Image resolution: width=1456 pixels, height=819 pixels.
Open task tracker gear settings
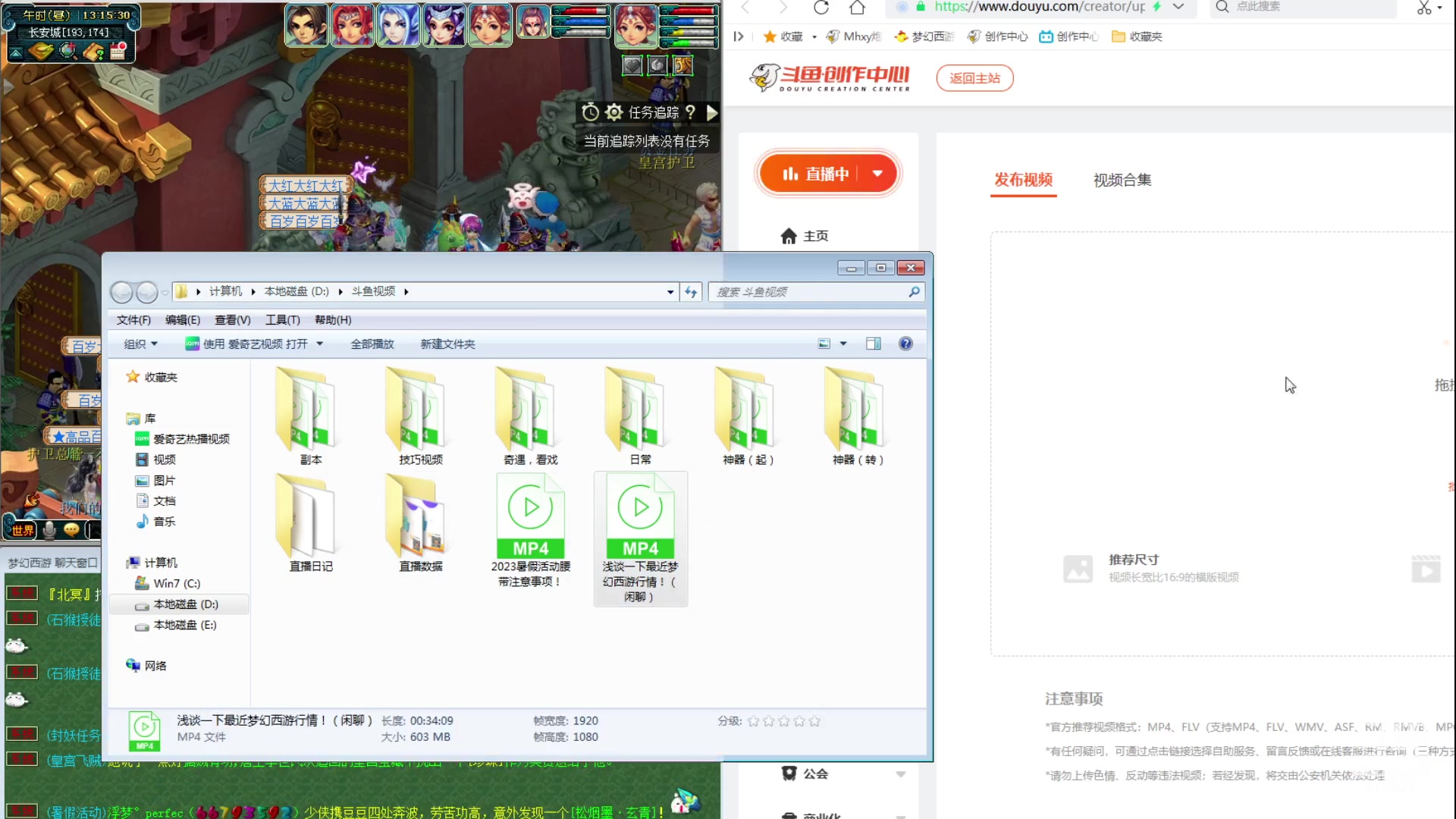pos(614,112)
